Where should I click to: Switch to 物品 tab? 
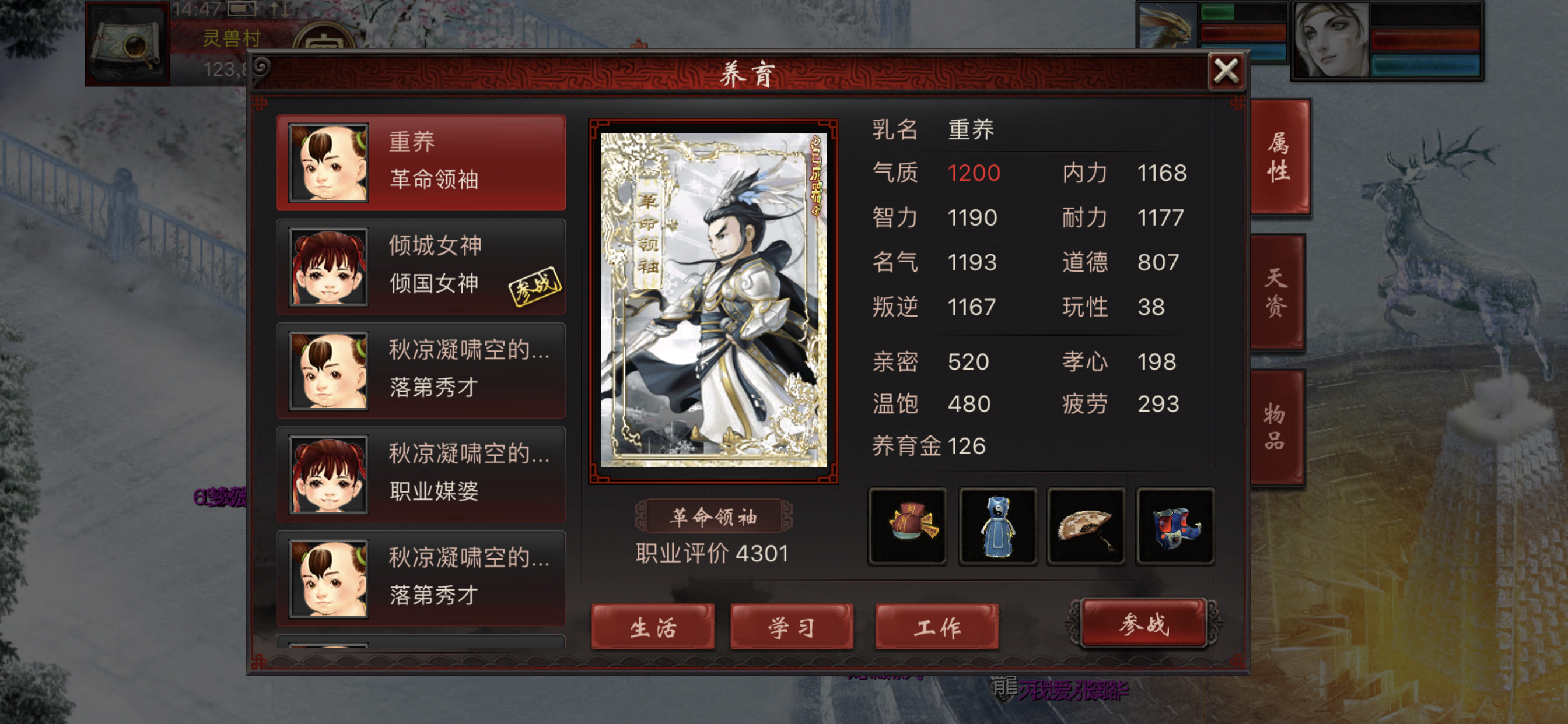(x=1276, y=427)
